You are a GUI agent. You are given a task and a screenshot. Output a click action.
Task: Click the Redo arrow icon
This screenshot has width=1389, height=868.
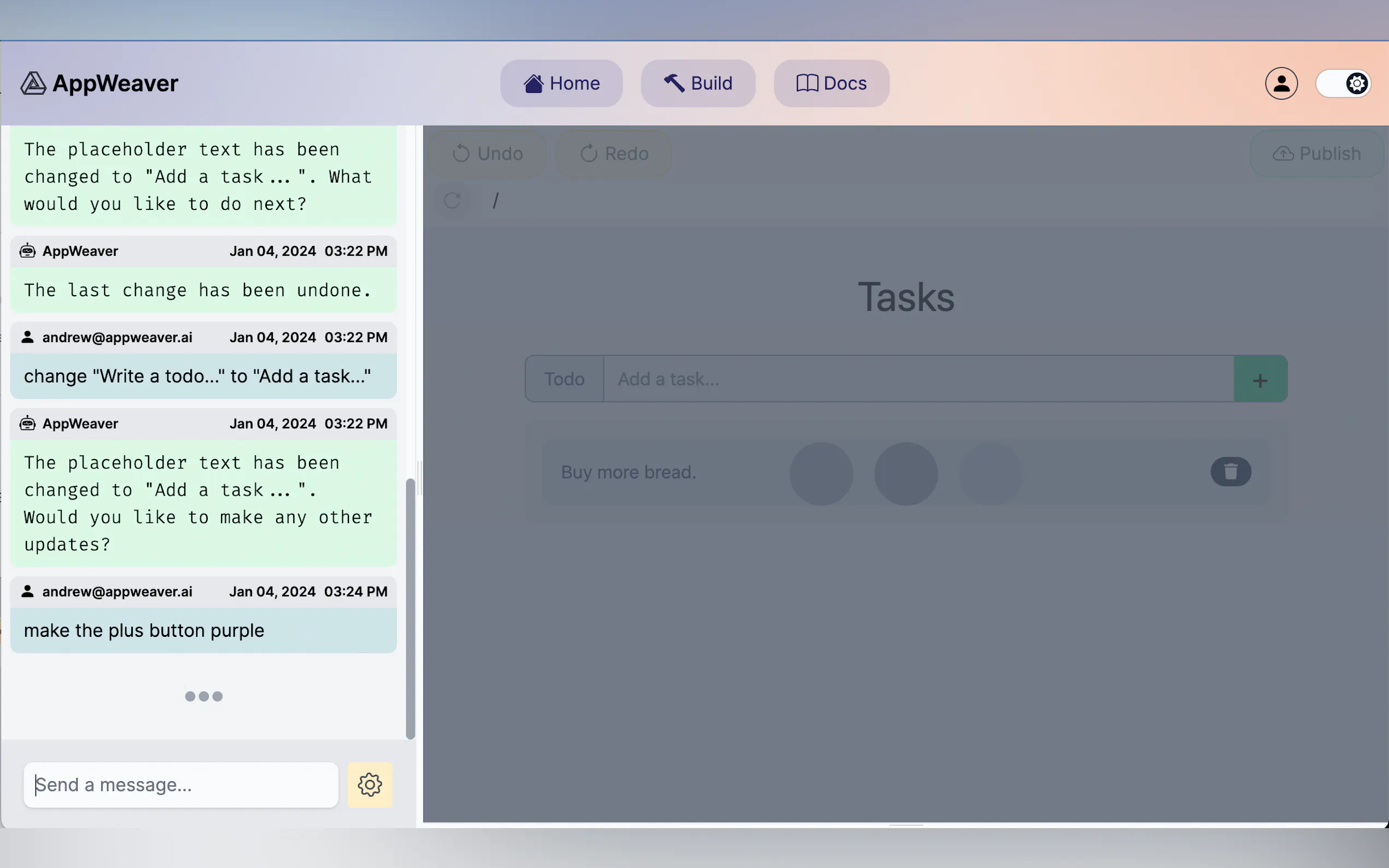click(x=588, y=154)
